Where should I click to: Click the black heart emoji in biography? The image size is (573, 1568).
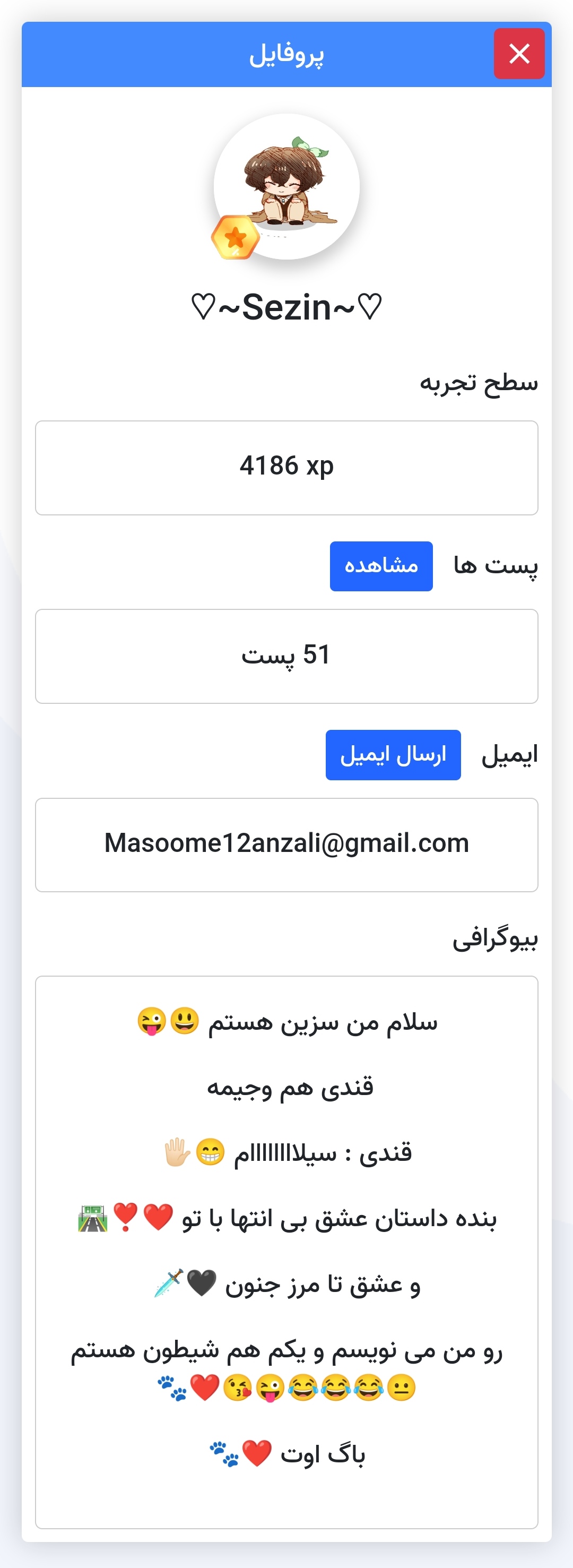[201, 1283]
